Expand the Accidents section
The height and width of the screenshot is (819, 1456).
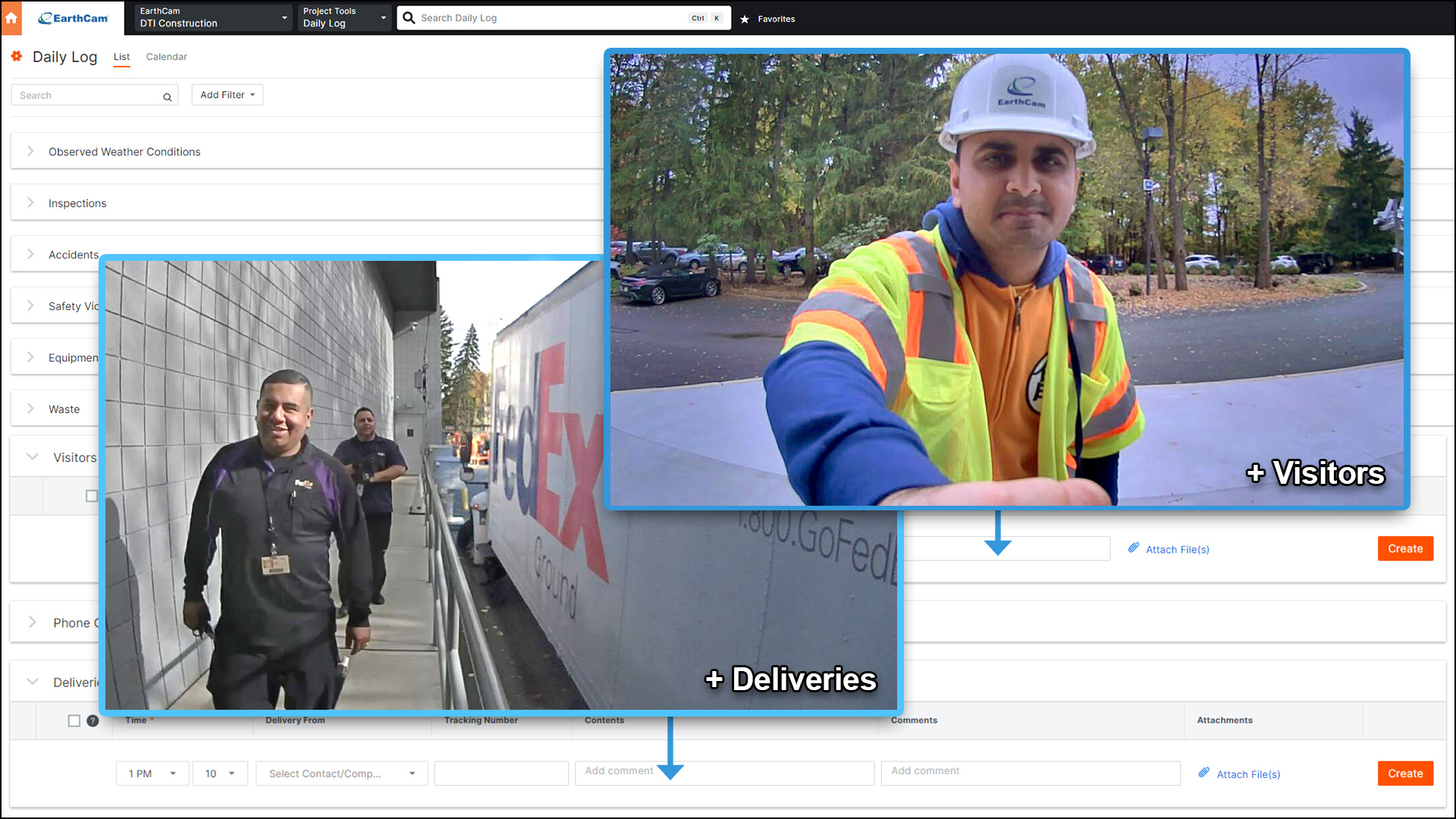pos(30,254)
